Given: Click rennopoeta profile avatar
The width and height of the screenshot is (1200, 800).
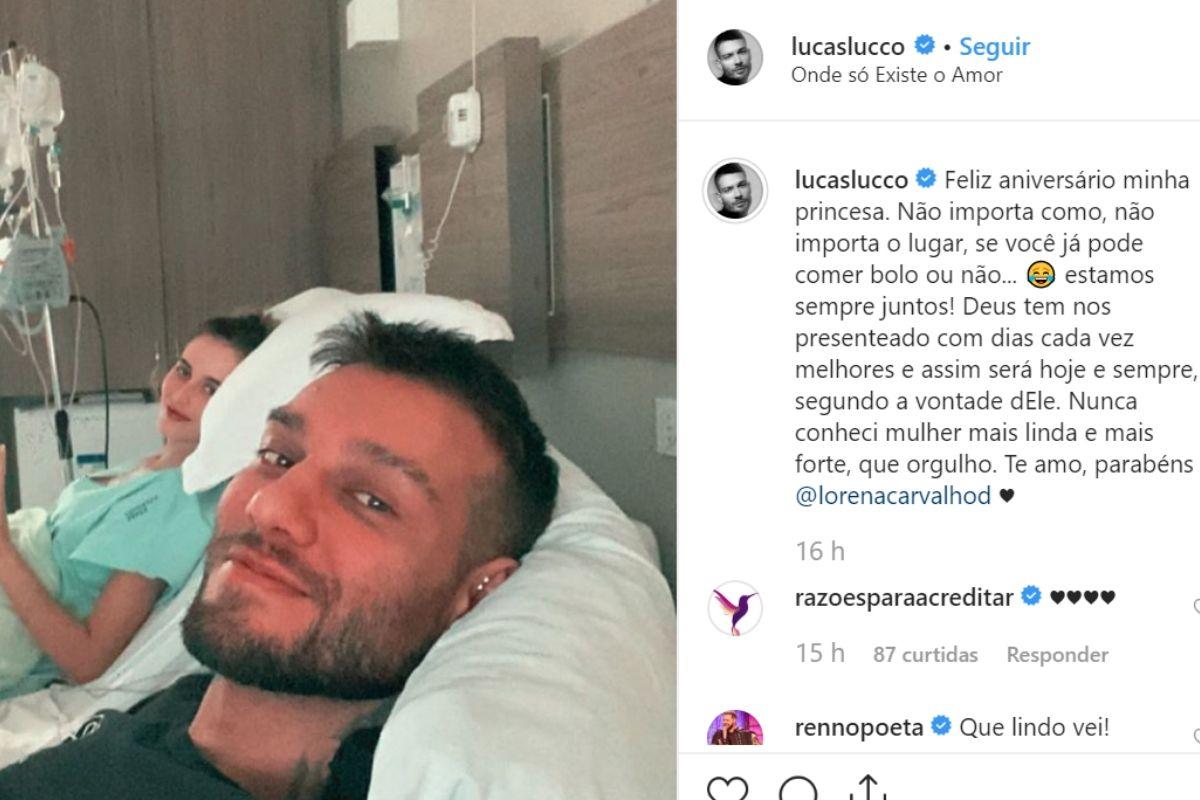Looking at the screenshot, I should (735, 728).
